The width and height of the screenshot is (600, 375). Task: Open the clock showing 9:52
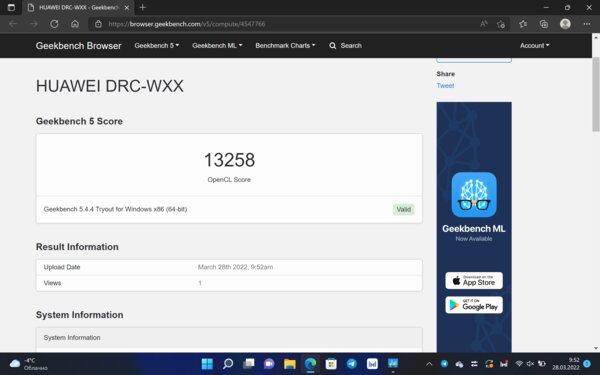click(566, 364)
